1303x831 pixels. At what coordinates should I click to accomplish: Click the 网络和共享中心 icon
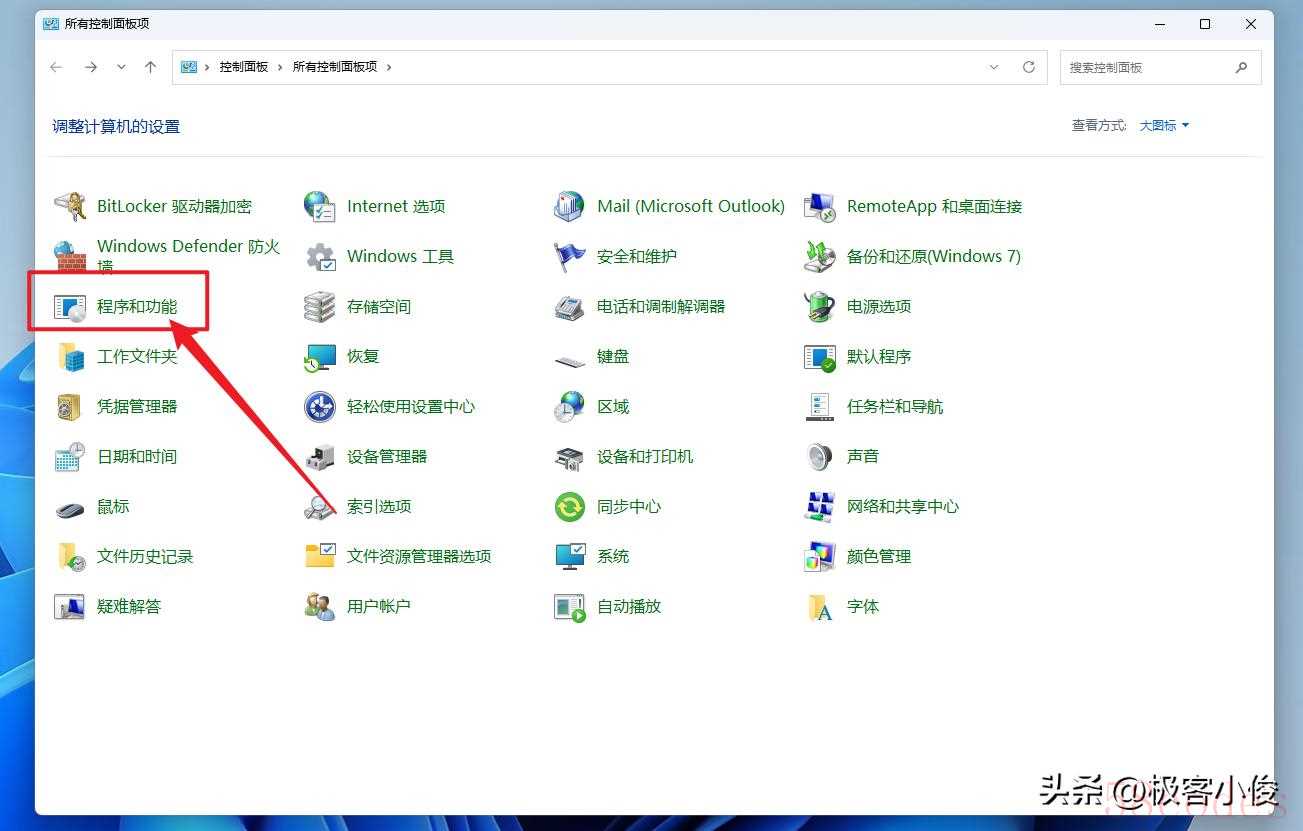pyautogui.click(x=820, y=507)
